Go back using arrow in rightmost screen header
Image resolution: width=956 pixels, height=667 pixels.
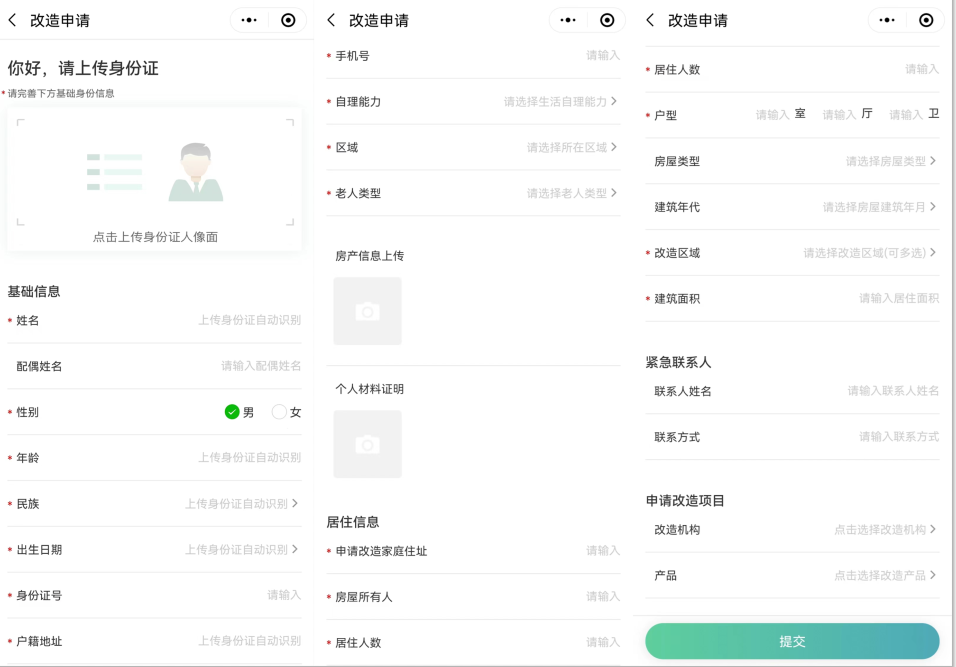pos(651,20)
